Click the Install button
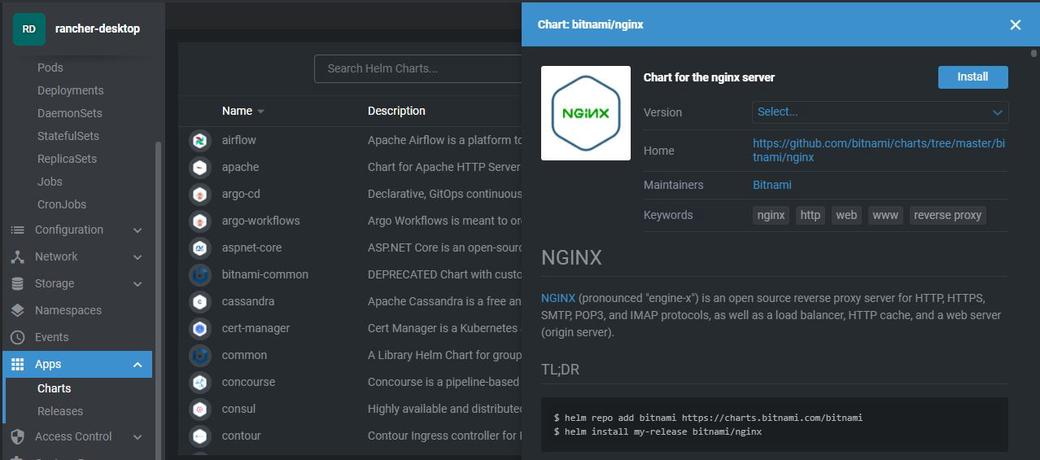 tap(972, 77)
